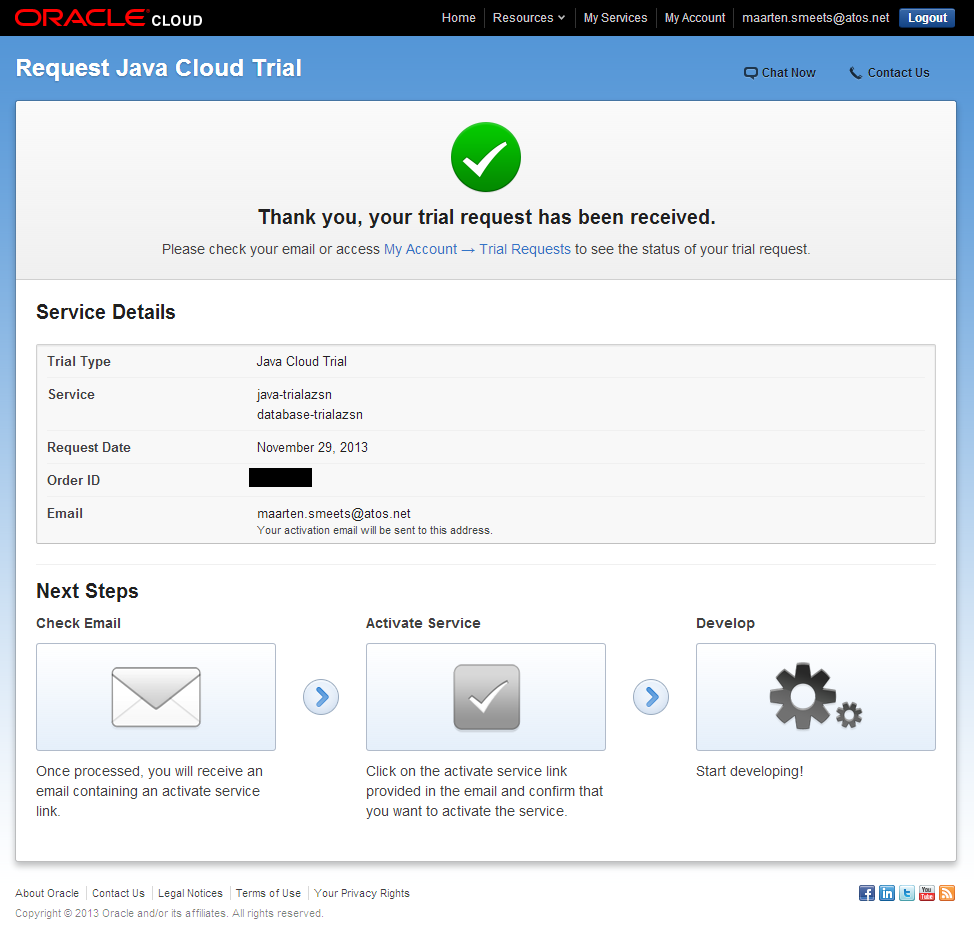The height and width of the screenshot is (940, 974).
Task: Click the Contact Us phone icon
Action: [855, 73]
